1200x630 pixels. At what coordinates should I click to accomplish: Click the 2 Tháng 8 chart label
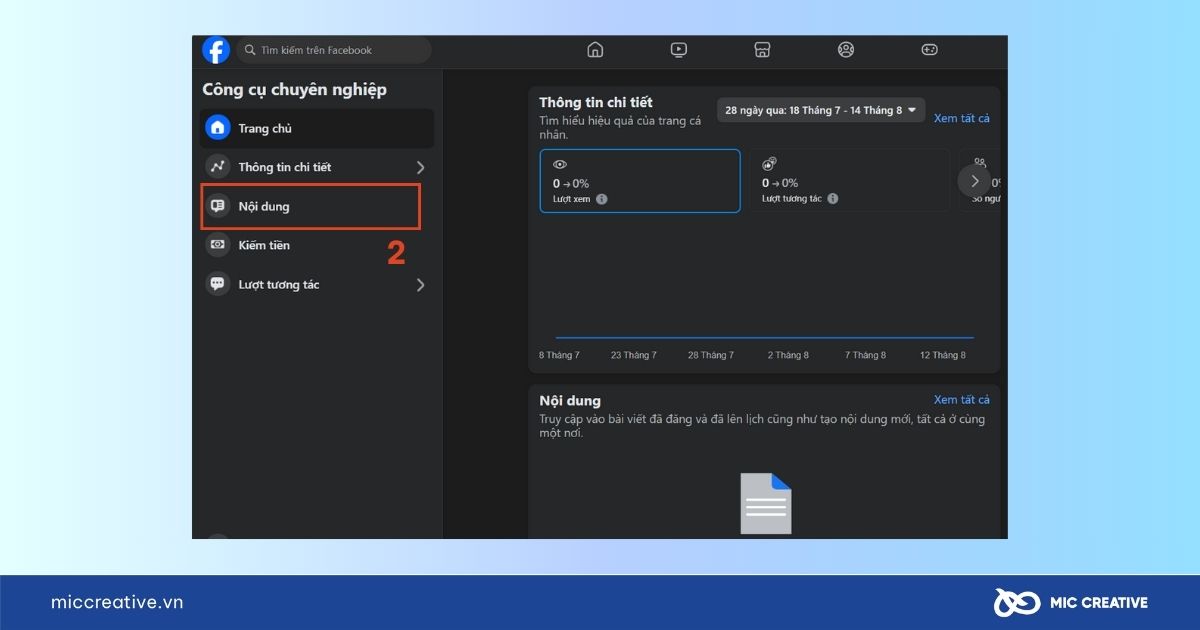coord(788,355)
